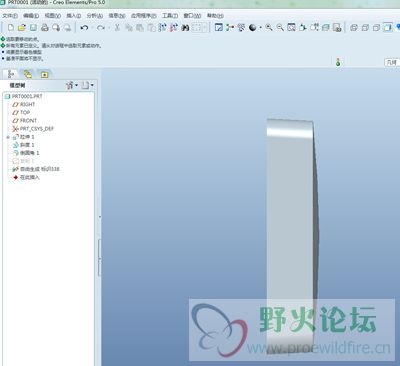Open the shading sphere appearance gallery
Screen dimensions: 400x366
[253, 28]
